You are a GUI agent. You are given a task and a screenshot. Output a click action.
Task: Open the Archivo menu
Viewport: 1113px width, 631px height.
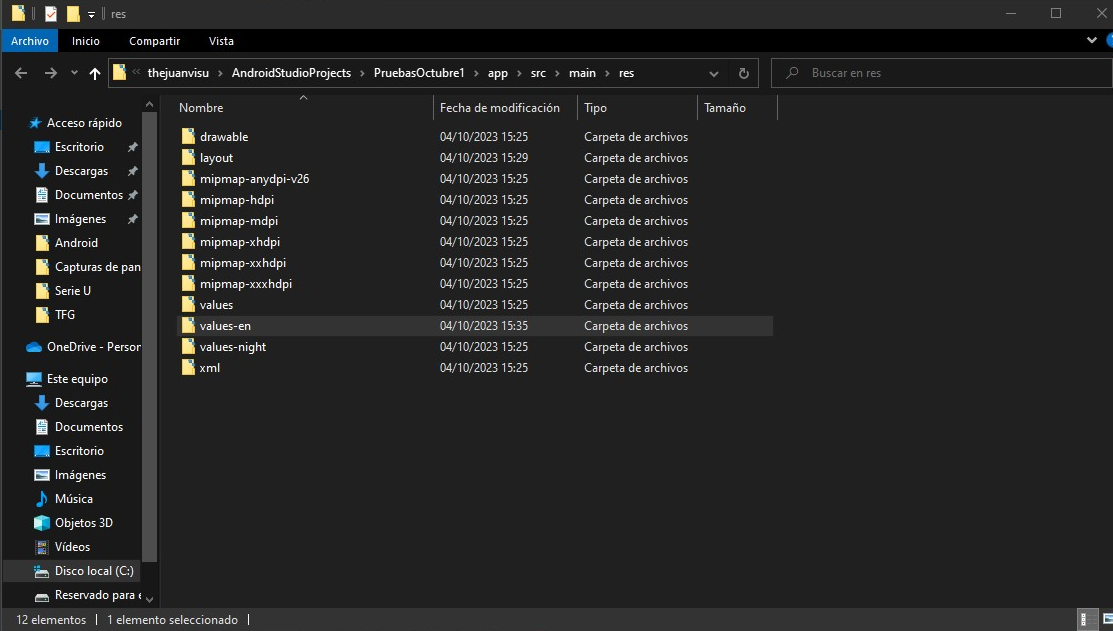point(30,41)
